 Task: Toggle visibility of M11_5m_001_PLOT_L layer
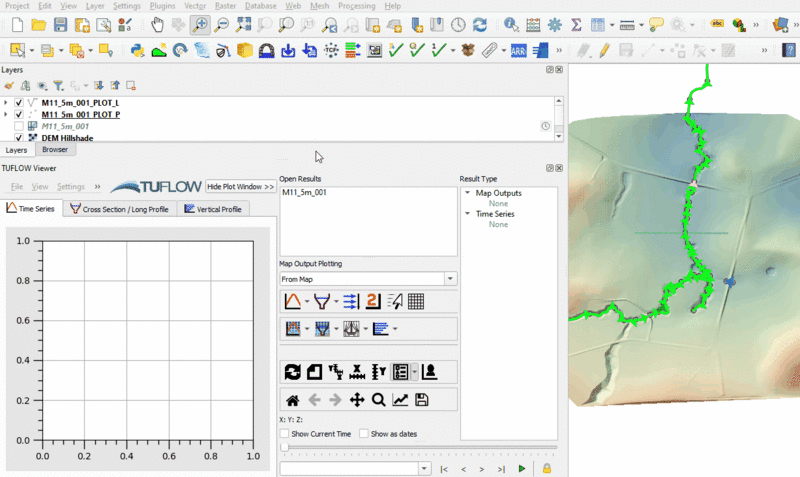(x=19, y=102)
